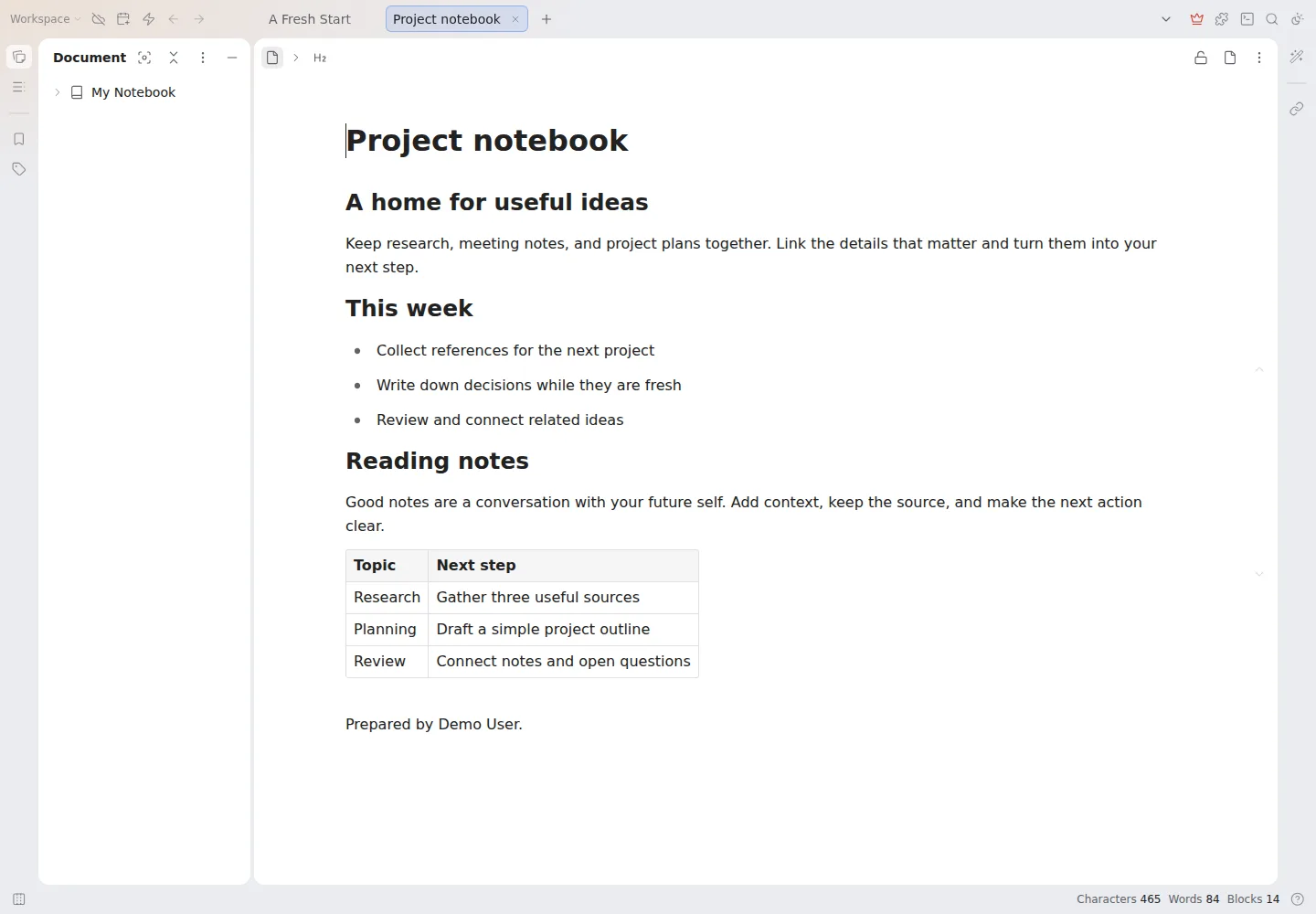Select the Project notebook tab
The image size is (1316, 914).
(x=447, y=19)
